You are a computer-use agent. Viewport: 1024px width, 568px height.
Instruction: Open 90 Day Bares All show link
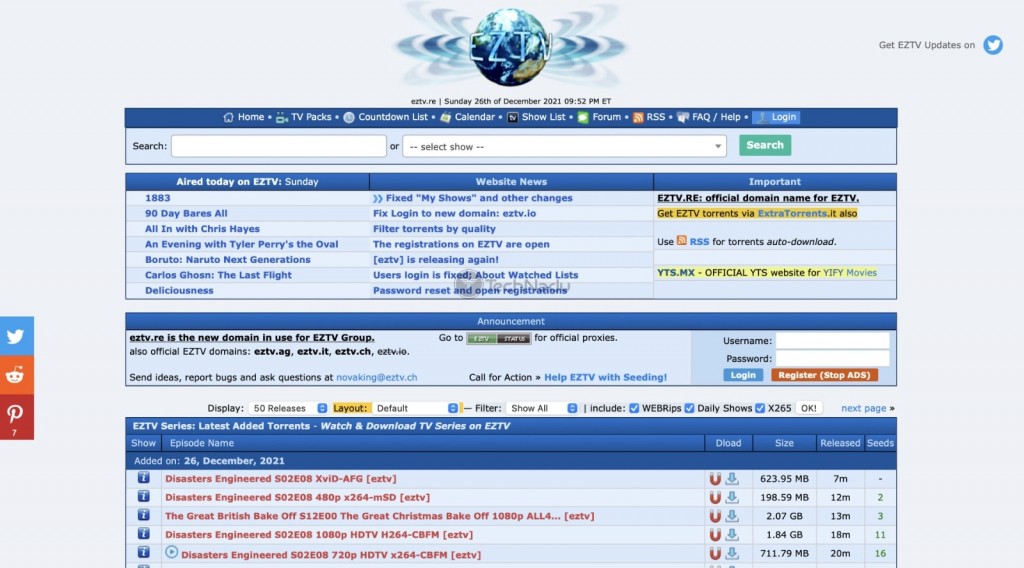pyautogui.click(x=186, y=213)
